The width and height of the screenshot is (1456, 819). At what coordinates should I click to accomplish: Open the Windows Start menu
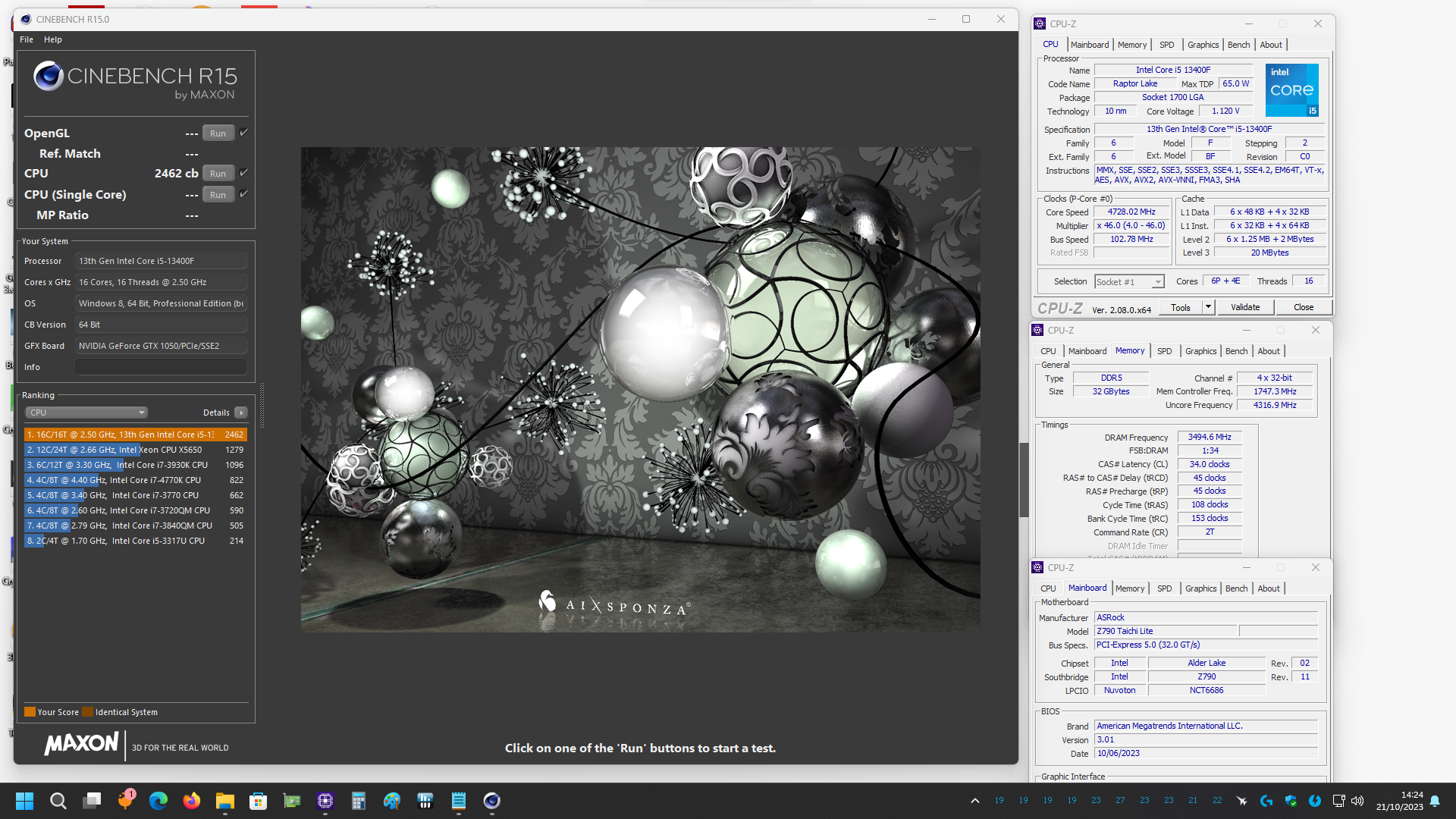click(x=24, y=801)
